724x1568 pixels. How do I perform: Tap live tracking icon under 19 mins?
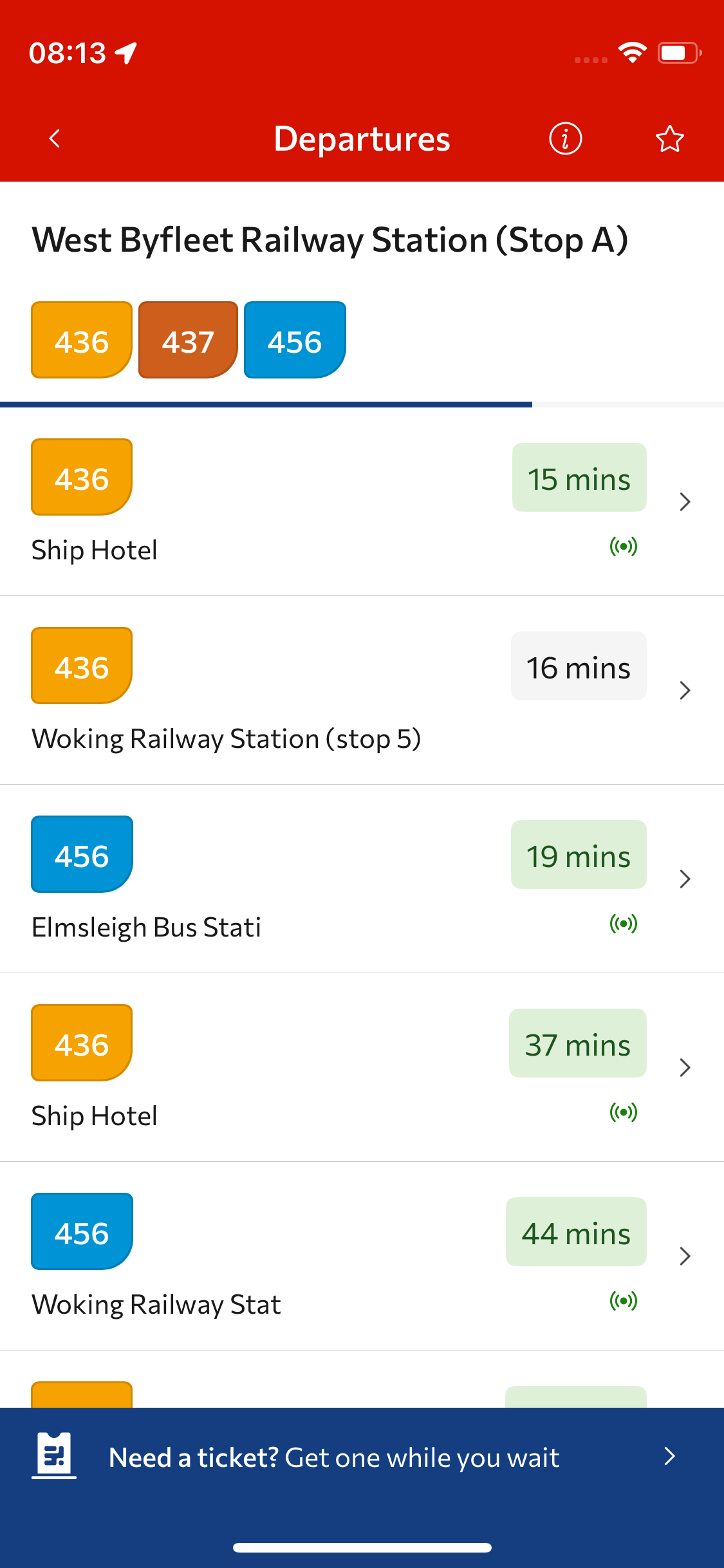[x=624, y=924]
